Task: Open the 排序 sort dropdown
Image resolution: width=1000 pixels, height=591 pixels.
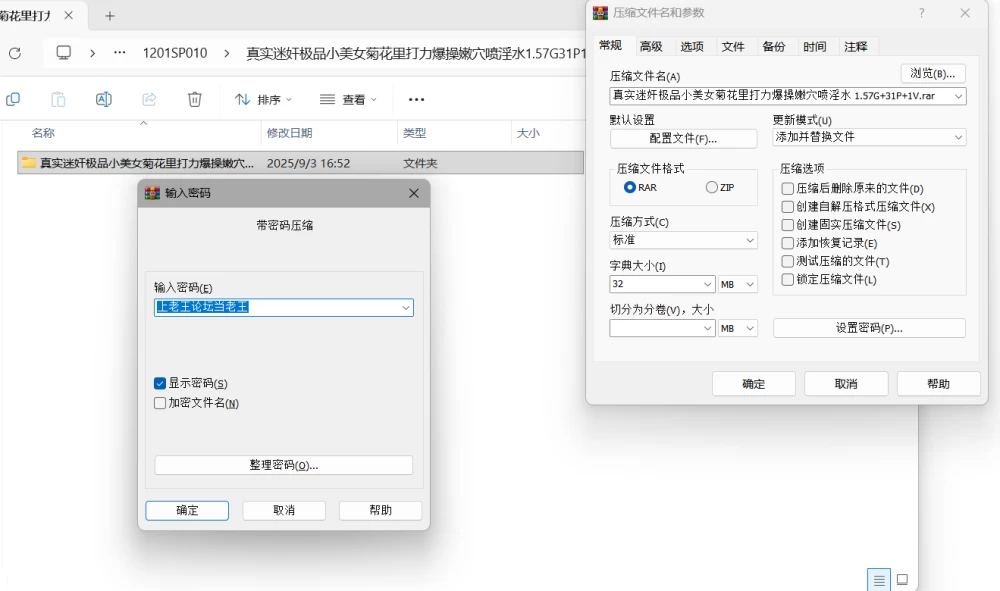Action: (263, 99)
